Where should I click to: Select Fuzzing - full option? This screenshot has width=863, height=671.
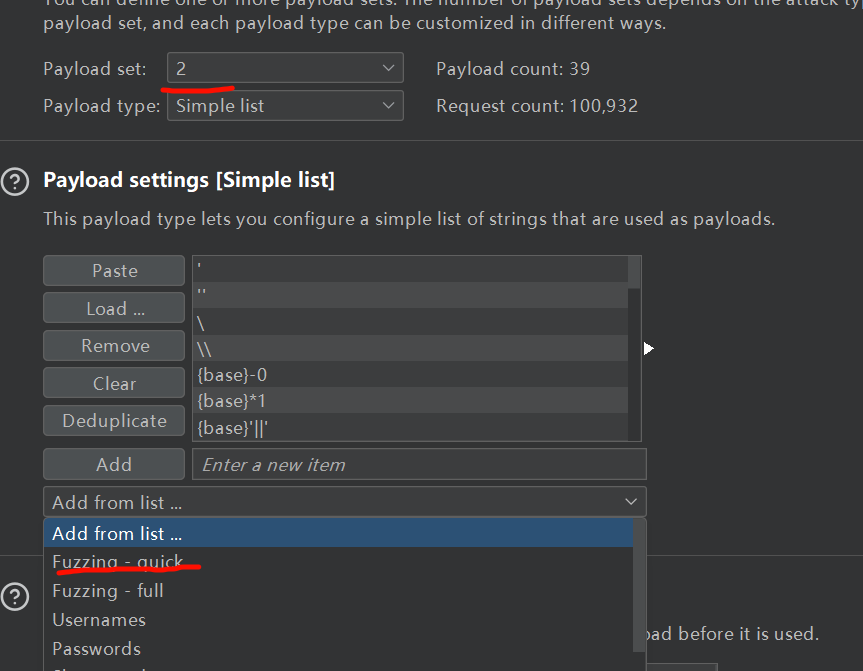[x=108, y=591]
